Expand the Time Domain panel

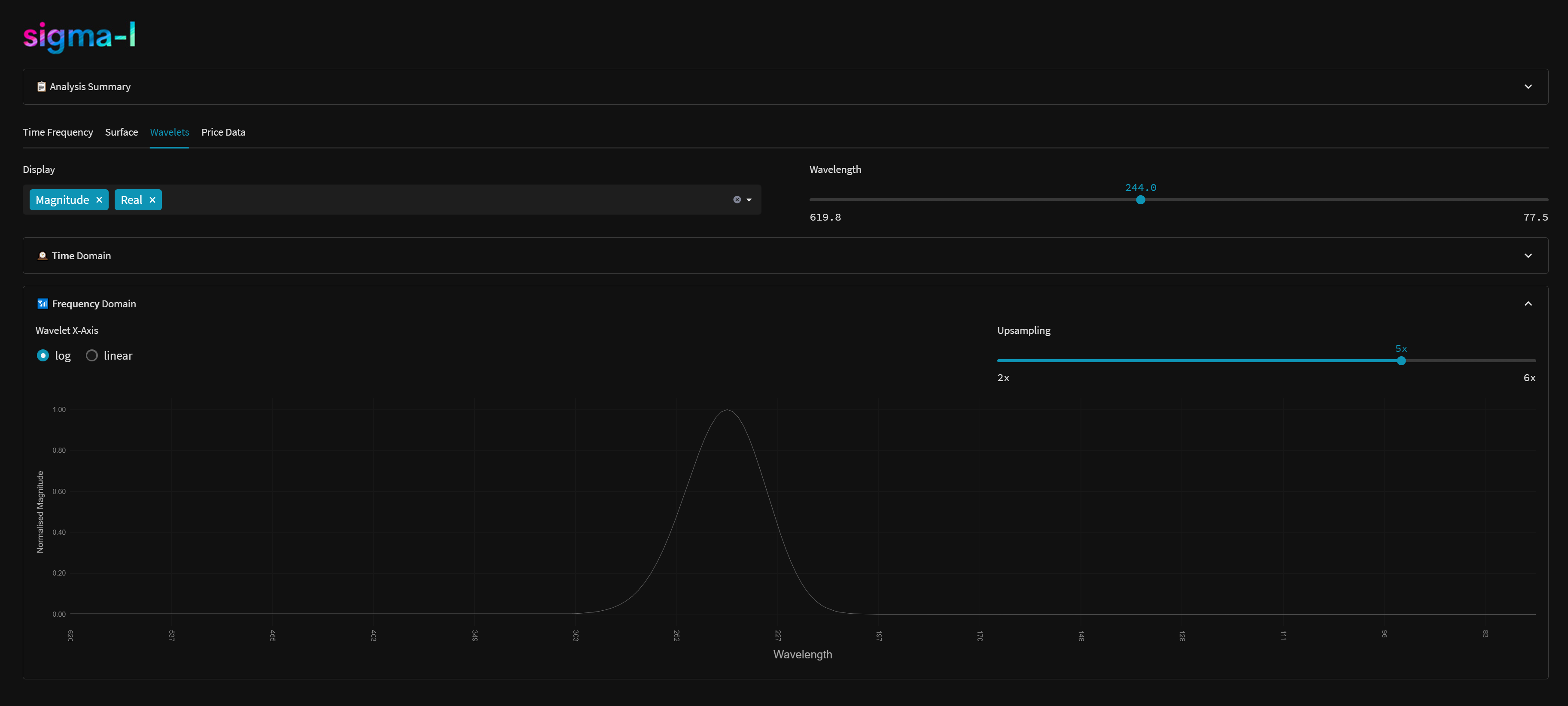tap(1527, 255)
